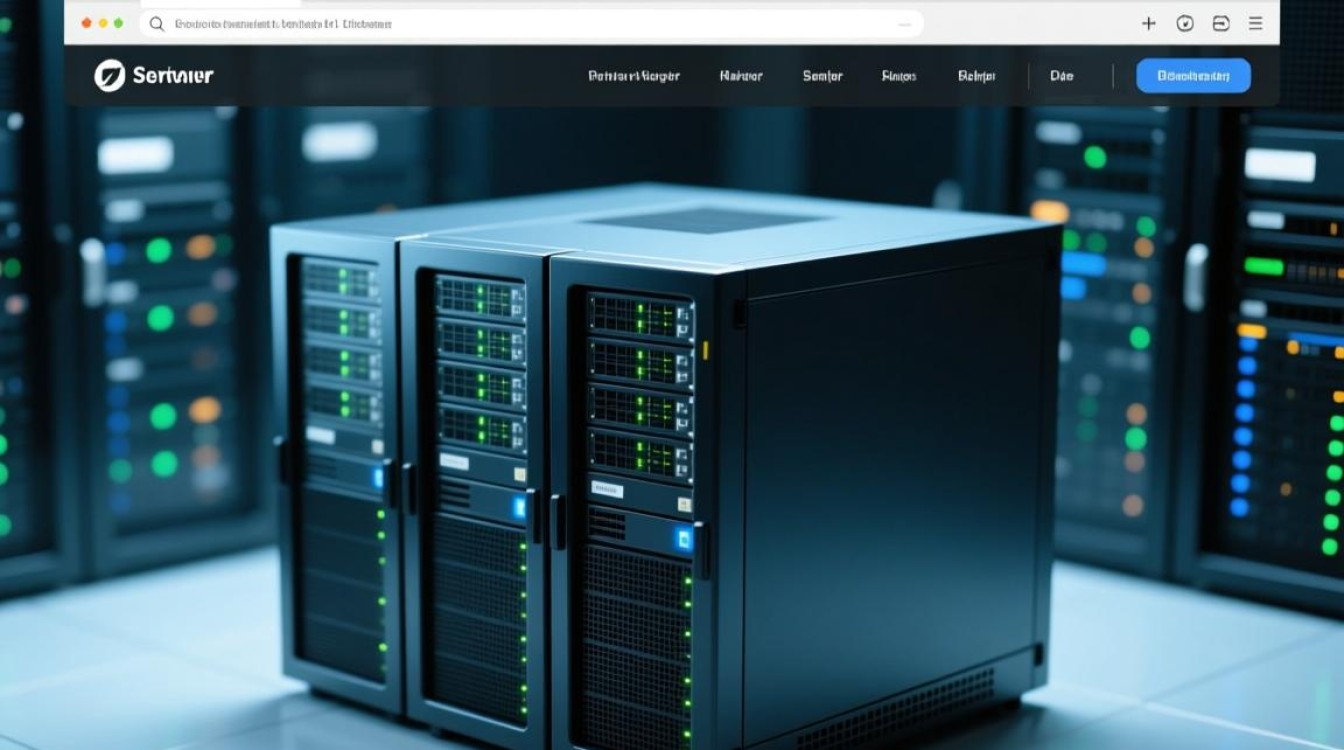Close window with red dot
This screenshot has height=750, width=1344.
point(86,23)
